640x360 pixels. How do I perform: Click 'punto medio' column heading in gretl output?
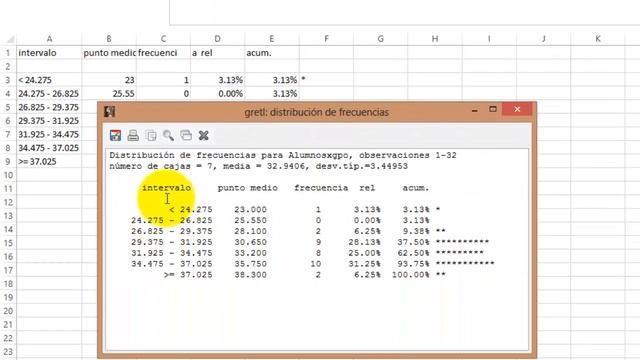coord(247,188)
